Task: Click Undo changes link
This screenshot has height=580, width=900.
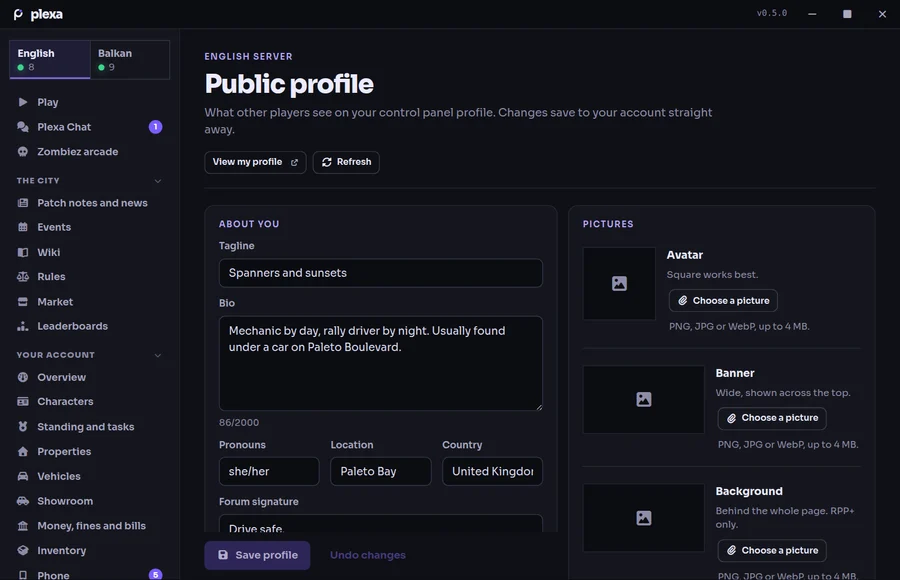Action: pos(368,555)
